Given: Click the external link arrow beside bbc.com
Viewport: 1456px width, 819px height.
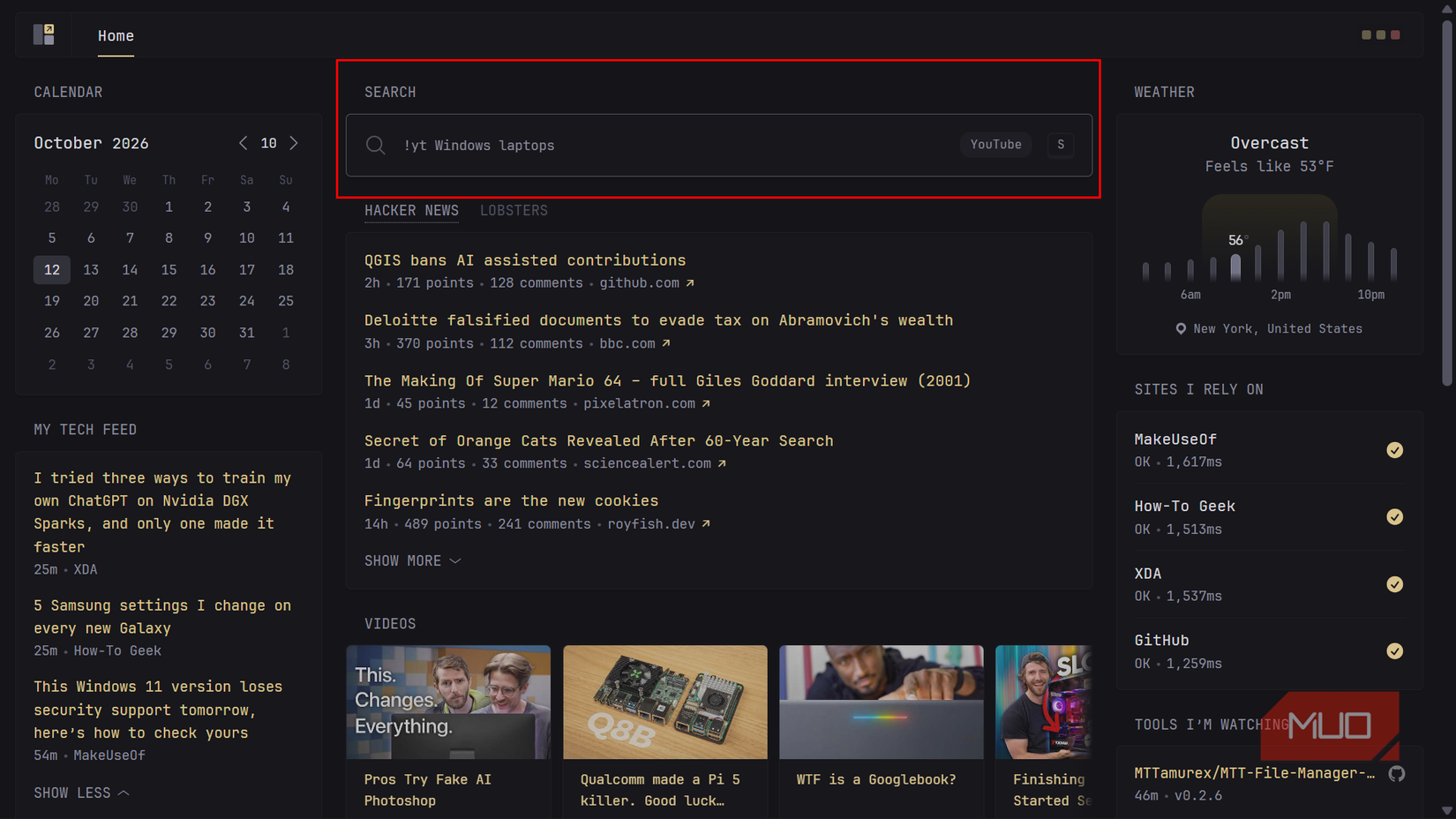Looking at the screenshot, I should [x=666, y=343].
